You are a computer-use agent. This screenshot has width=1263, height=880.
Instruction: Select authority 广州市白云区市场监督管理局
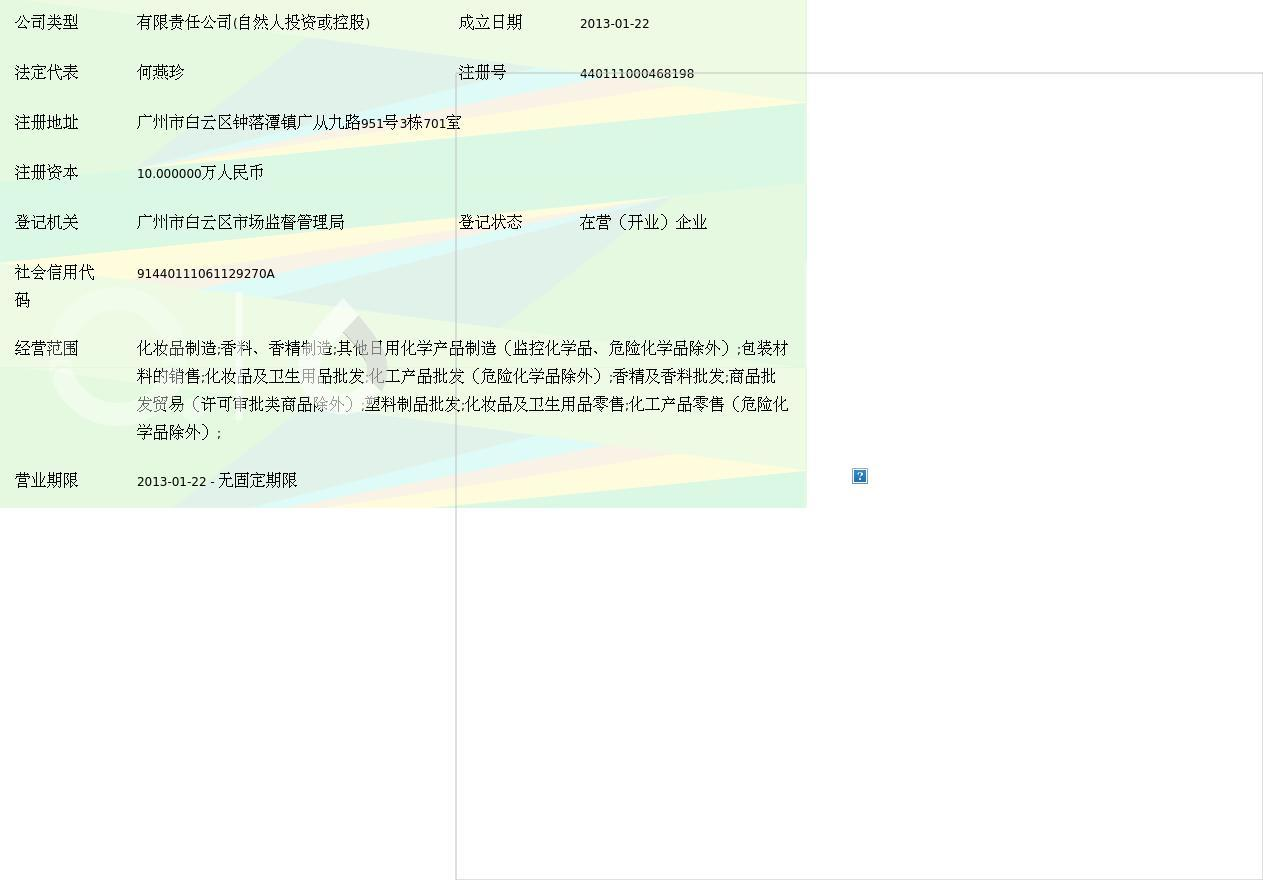tap(240, 222)
